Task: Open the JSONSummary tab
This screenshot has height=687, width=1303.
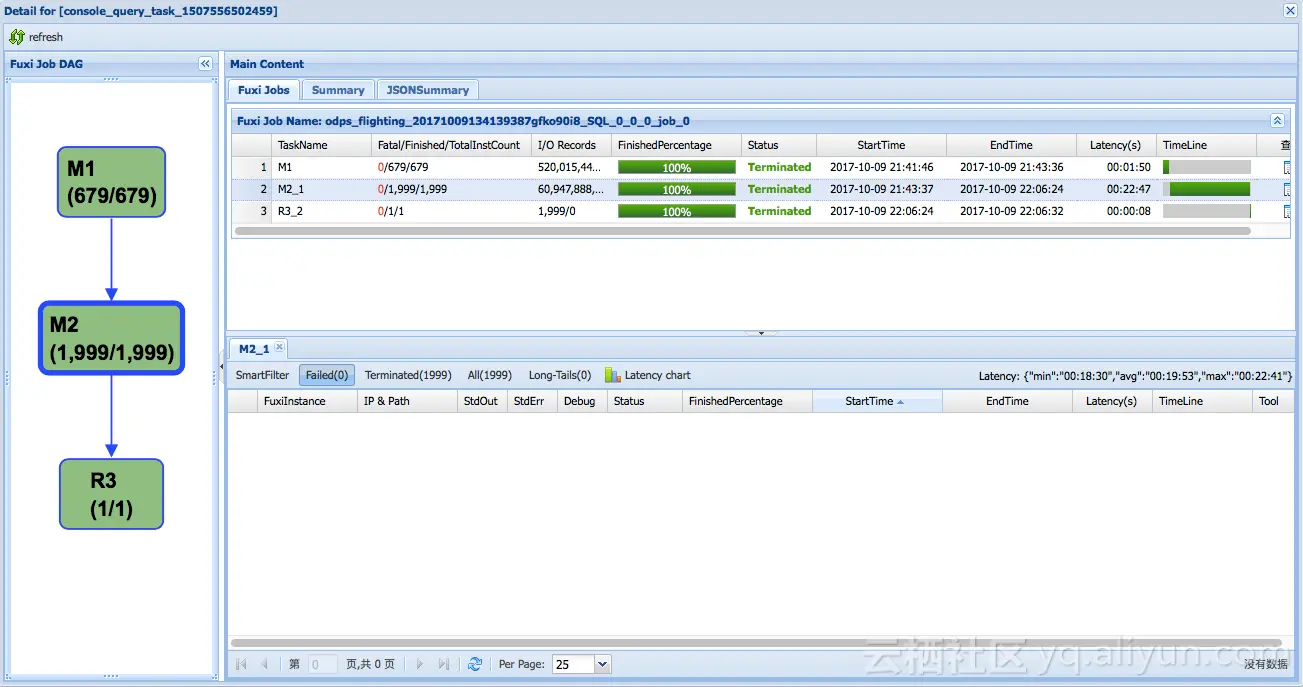Action: click(x=428, y=90)
